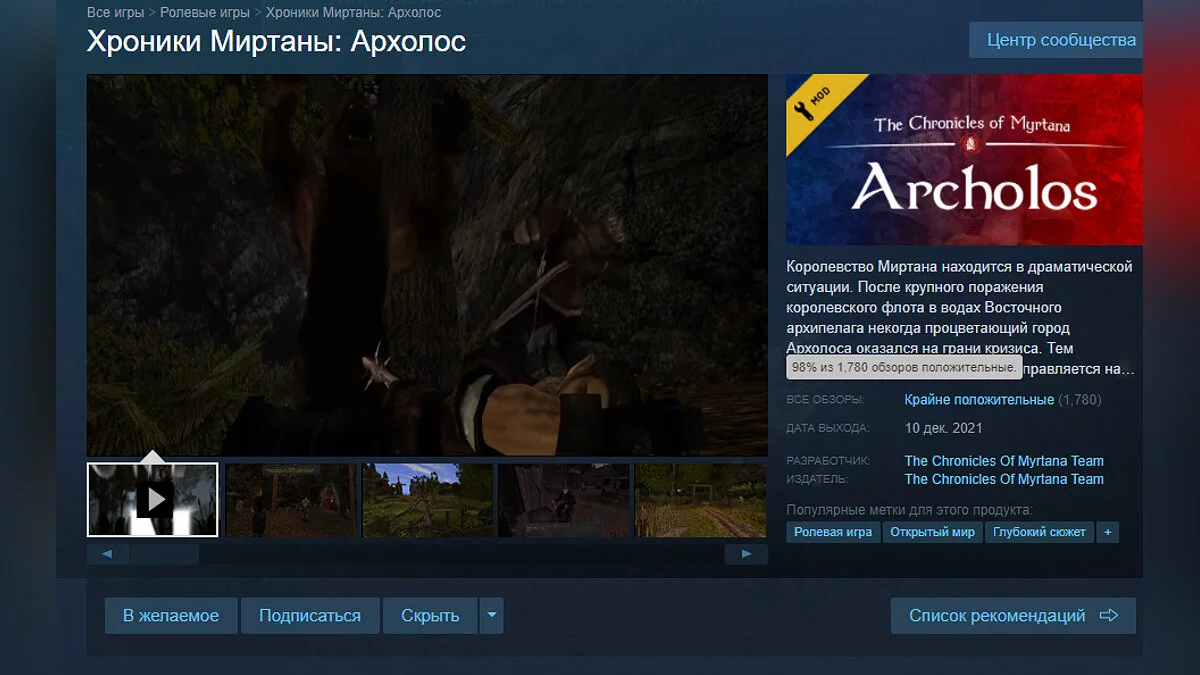Select the second screenshot thumbnail
Image resolution: width=1200 pixels, height=675 pixels.
(290, 499)
